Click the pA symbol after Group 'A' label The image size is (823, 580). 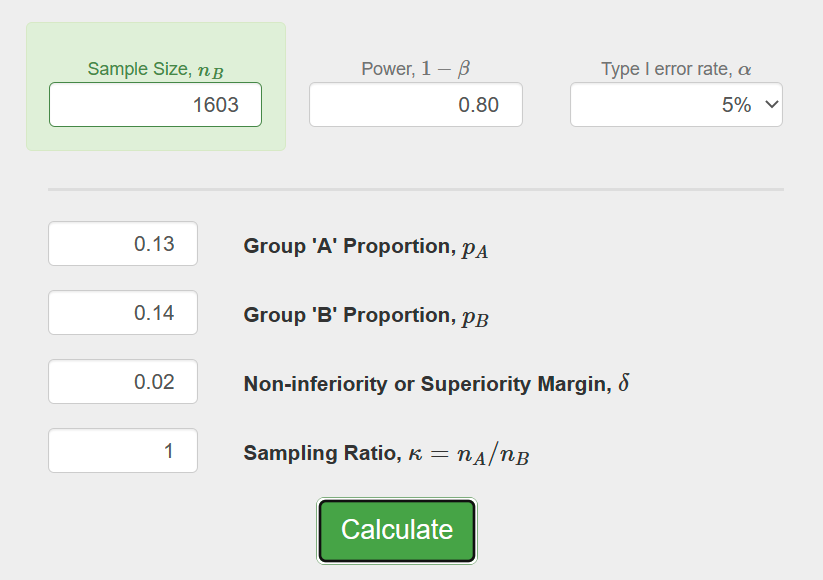click(x=474, y=249)
